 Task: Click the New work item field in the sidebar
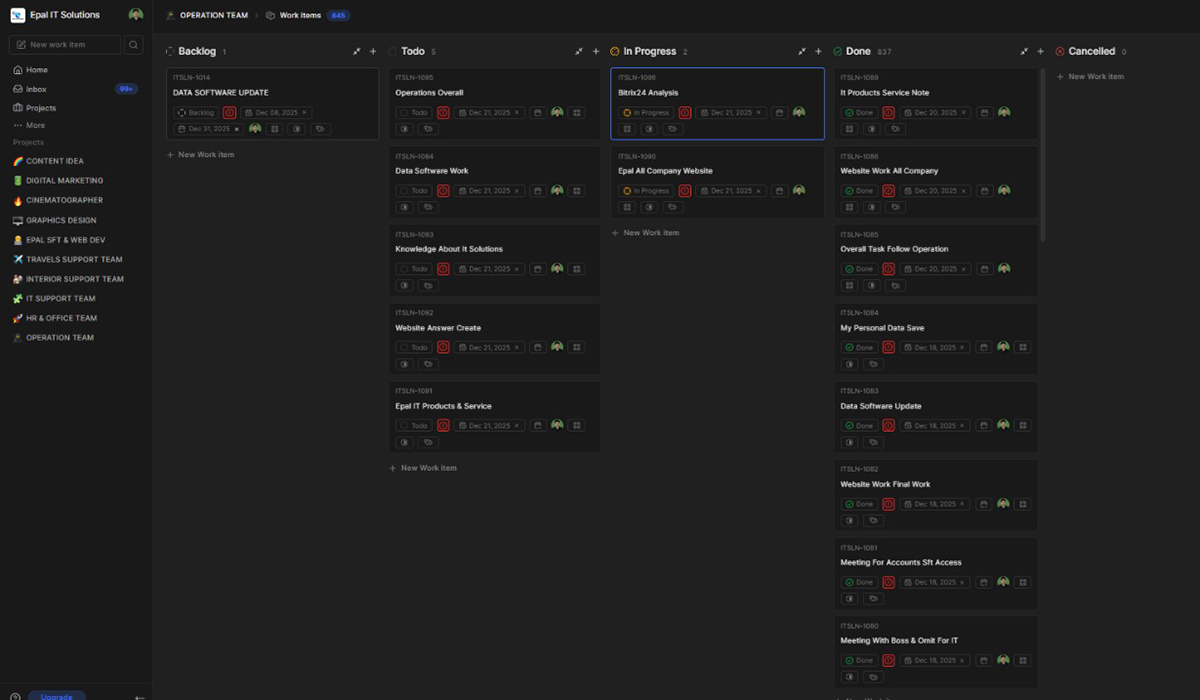[x=65, y=45]
